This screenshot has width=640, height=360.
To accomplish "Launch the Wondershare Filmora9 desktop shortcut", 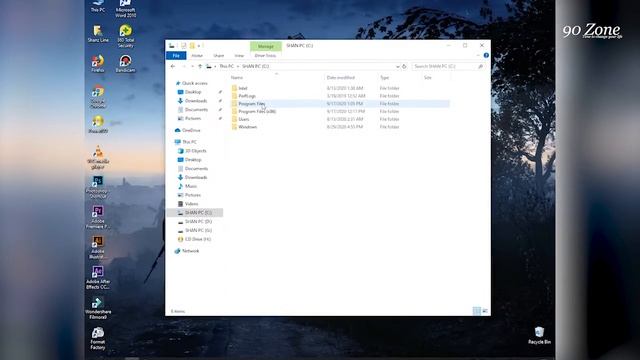I will [x=98, y=308].
